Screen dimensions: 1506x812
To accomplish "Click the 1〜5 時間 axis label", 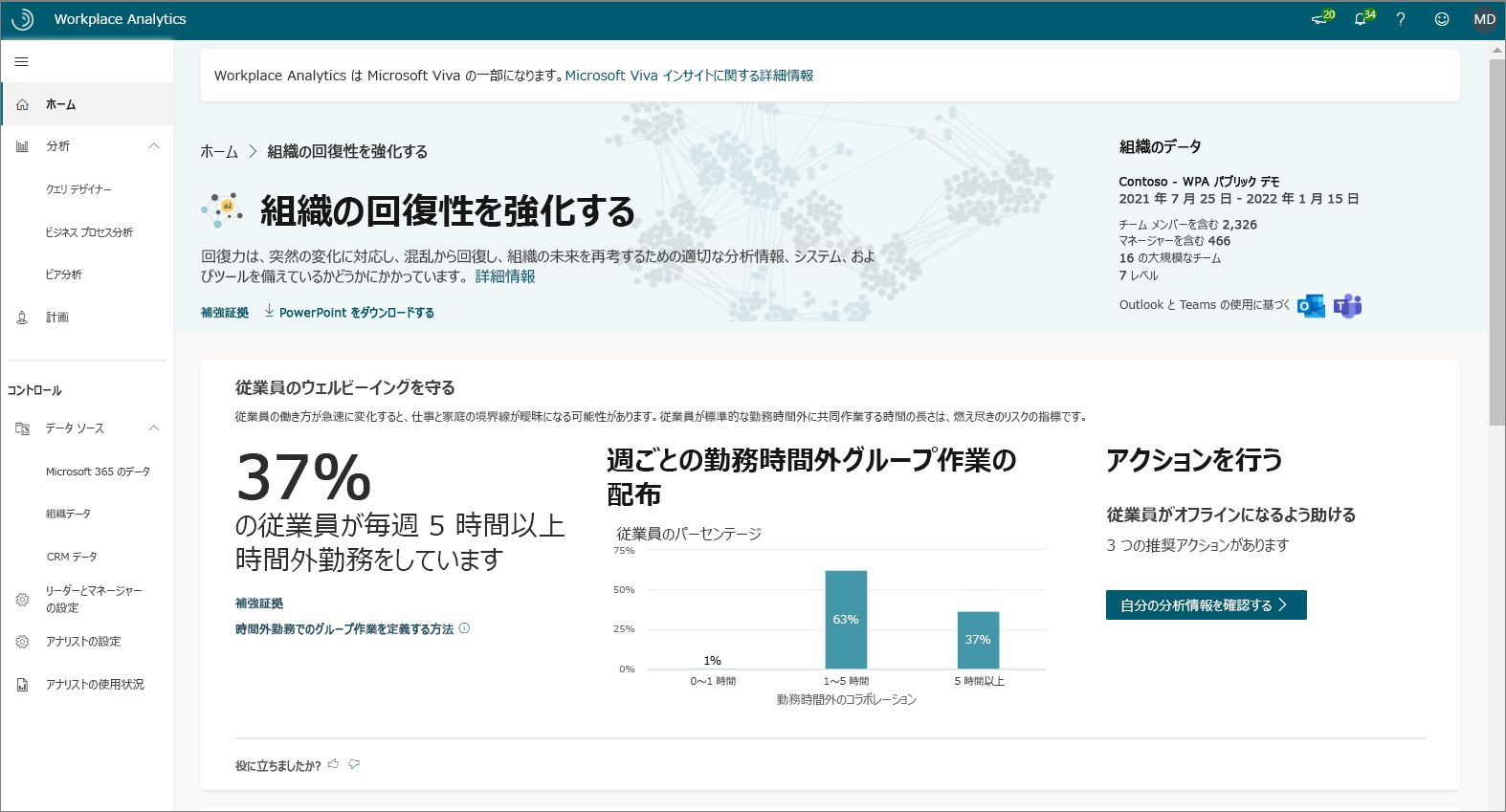I will point(846,681).
